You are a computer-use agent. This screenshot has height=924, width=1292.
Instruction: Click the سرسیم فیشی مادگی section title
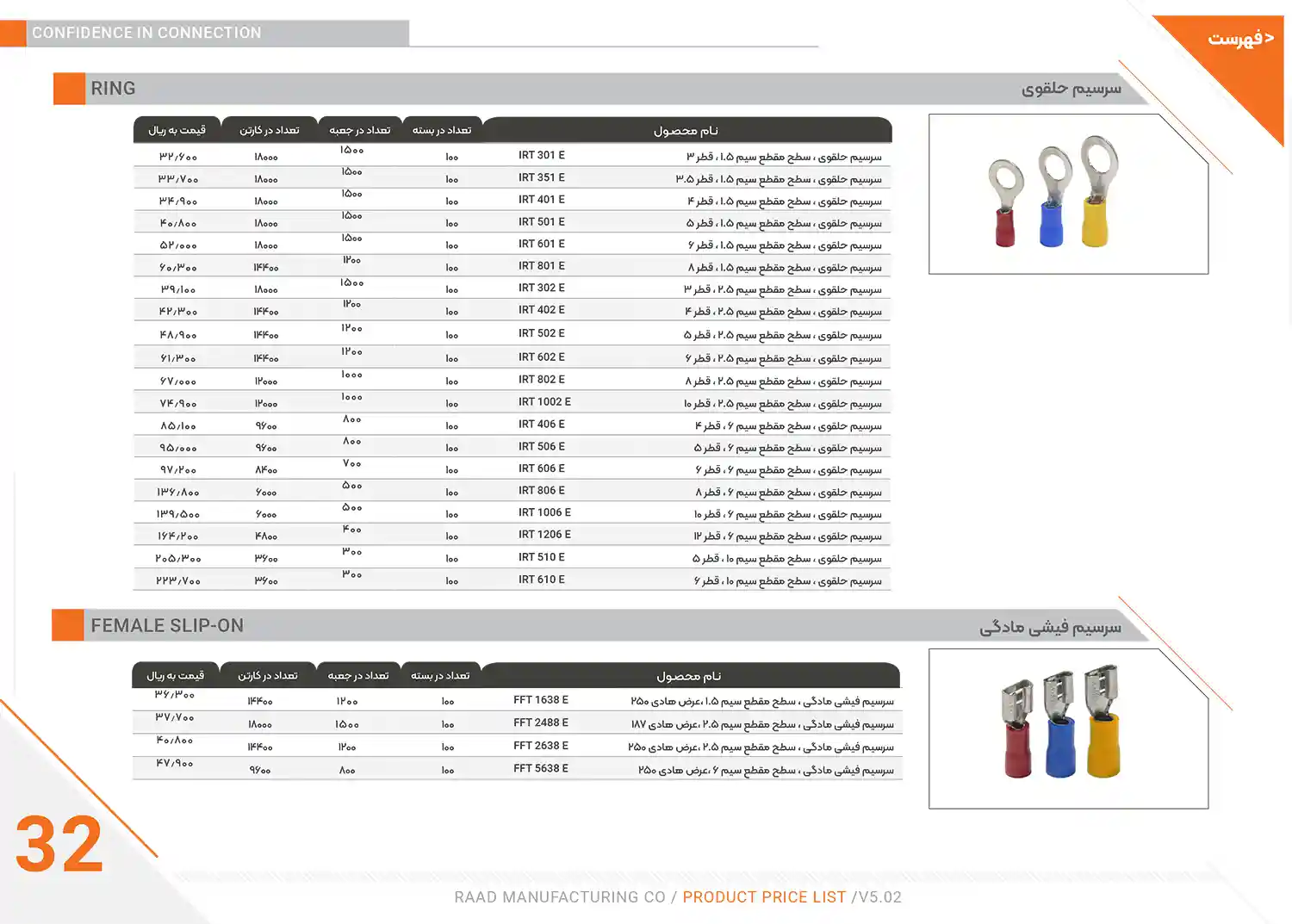pyautogui.click(x=1051, y=627)
